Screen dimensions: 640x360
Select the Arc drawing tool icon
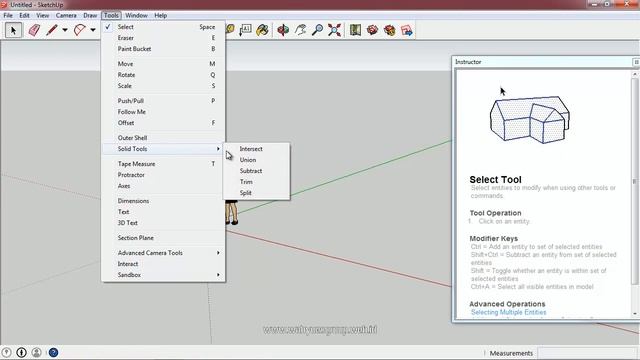80,30
